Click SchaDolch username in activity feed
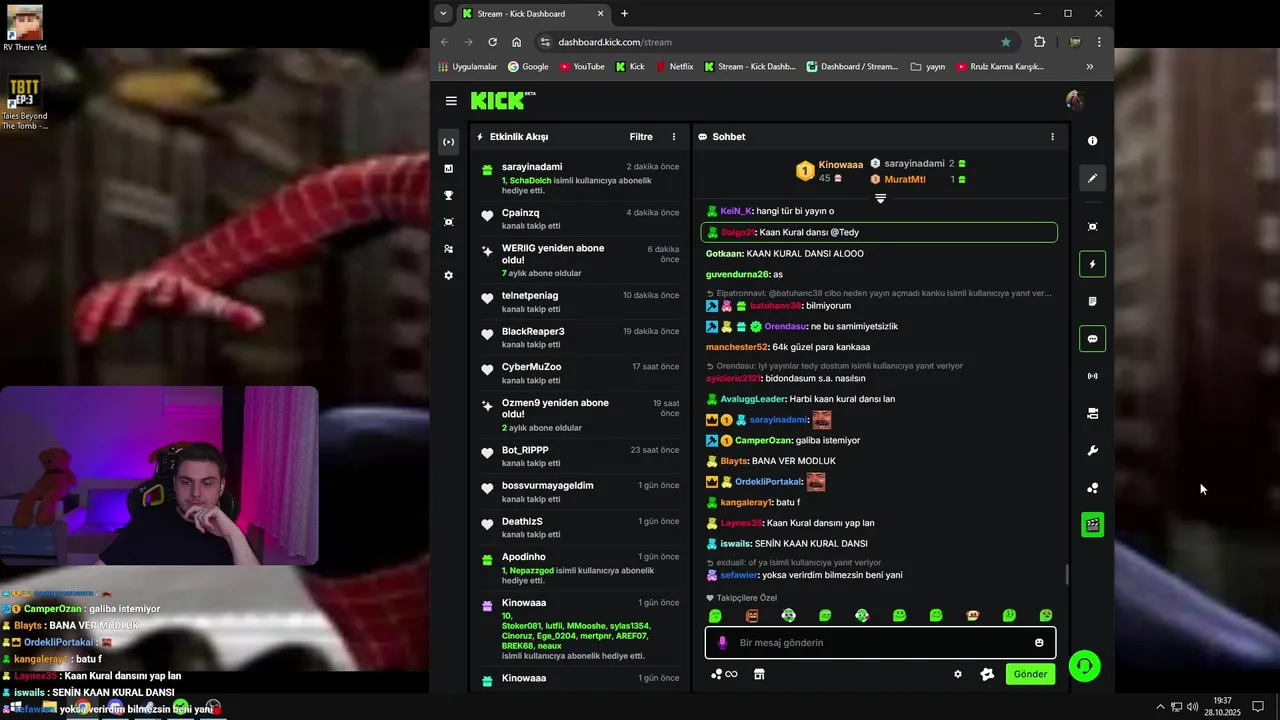Screen dimensions: 1280x720 [x=530, y=181]
